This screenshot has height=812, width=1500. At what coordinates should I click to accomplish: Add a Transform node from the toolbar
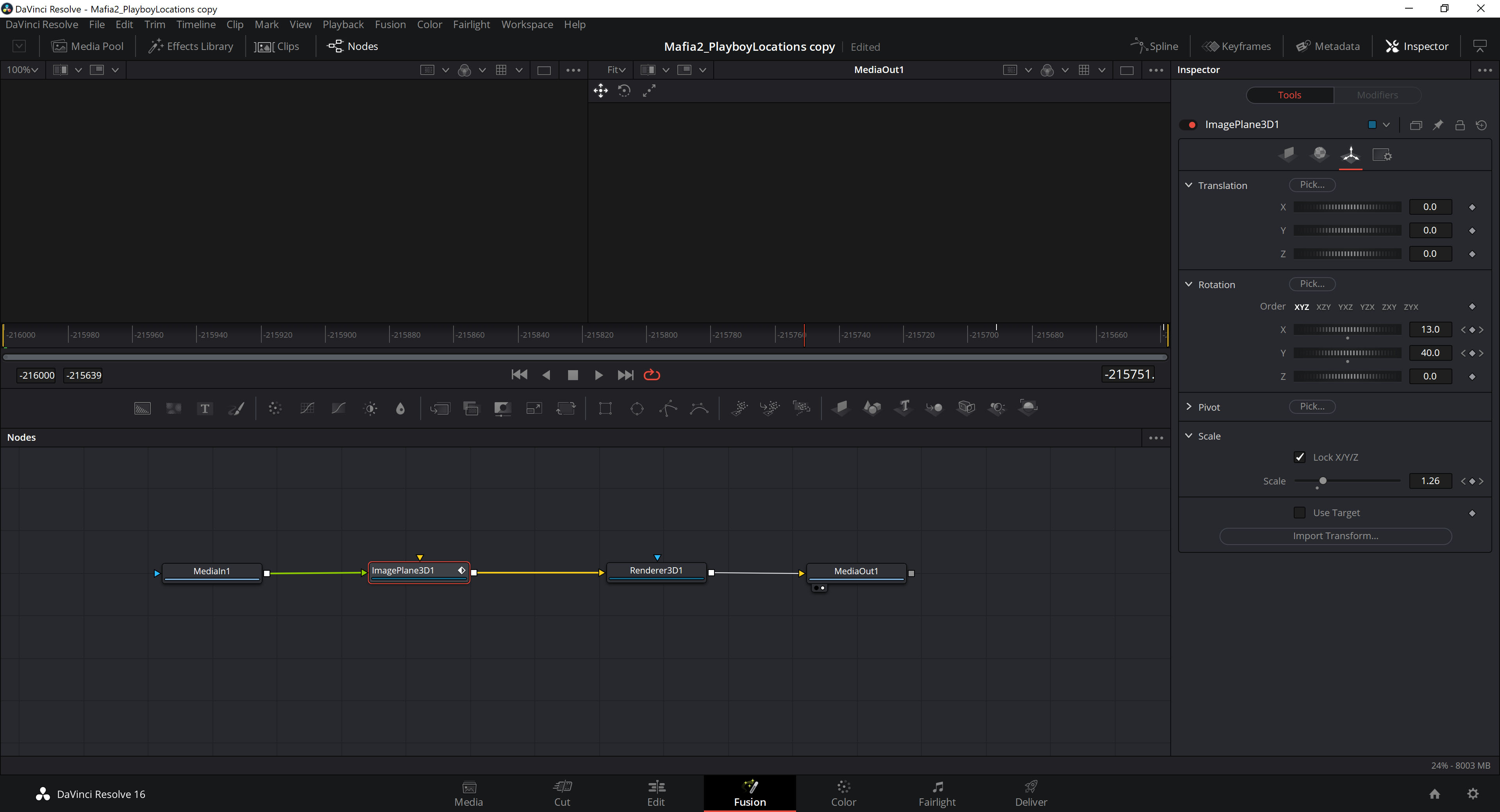tap(565, 409)
